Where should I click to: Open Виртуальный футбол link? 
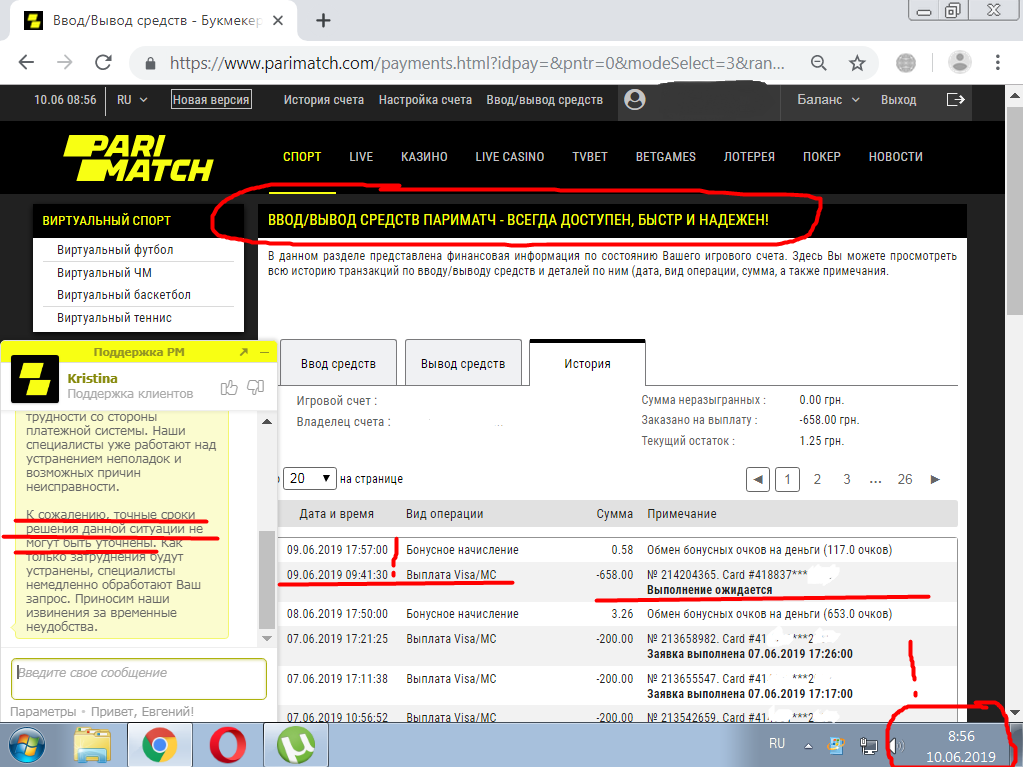pyautogui.click(x=115, y=250)
